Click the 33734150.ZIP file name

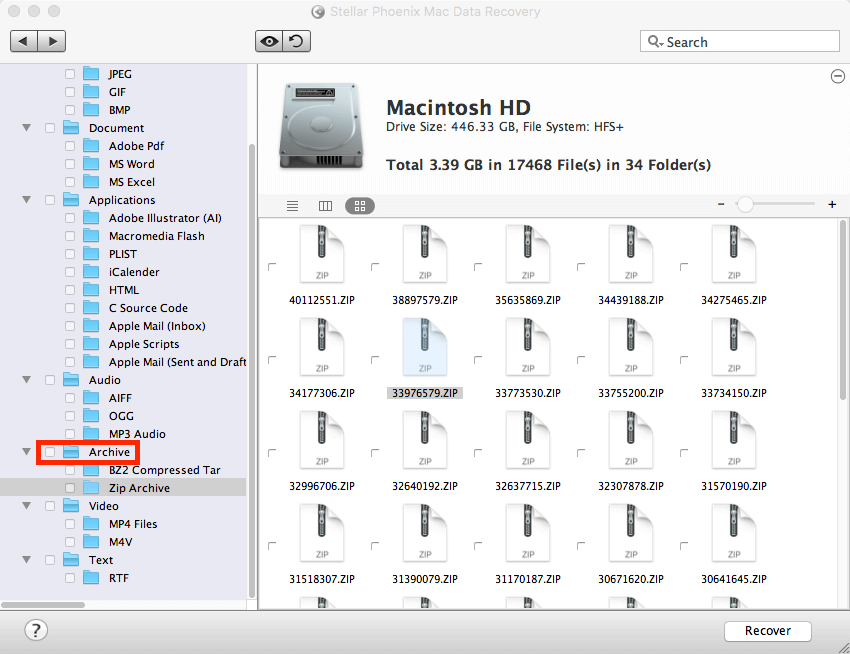pos(734,393)
